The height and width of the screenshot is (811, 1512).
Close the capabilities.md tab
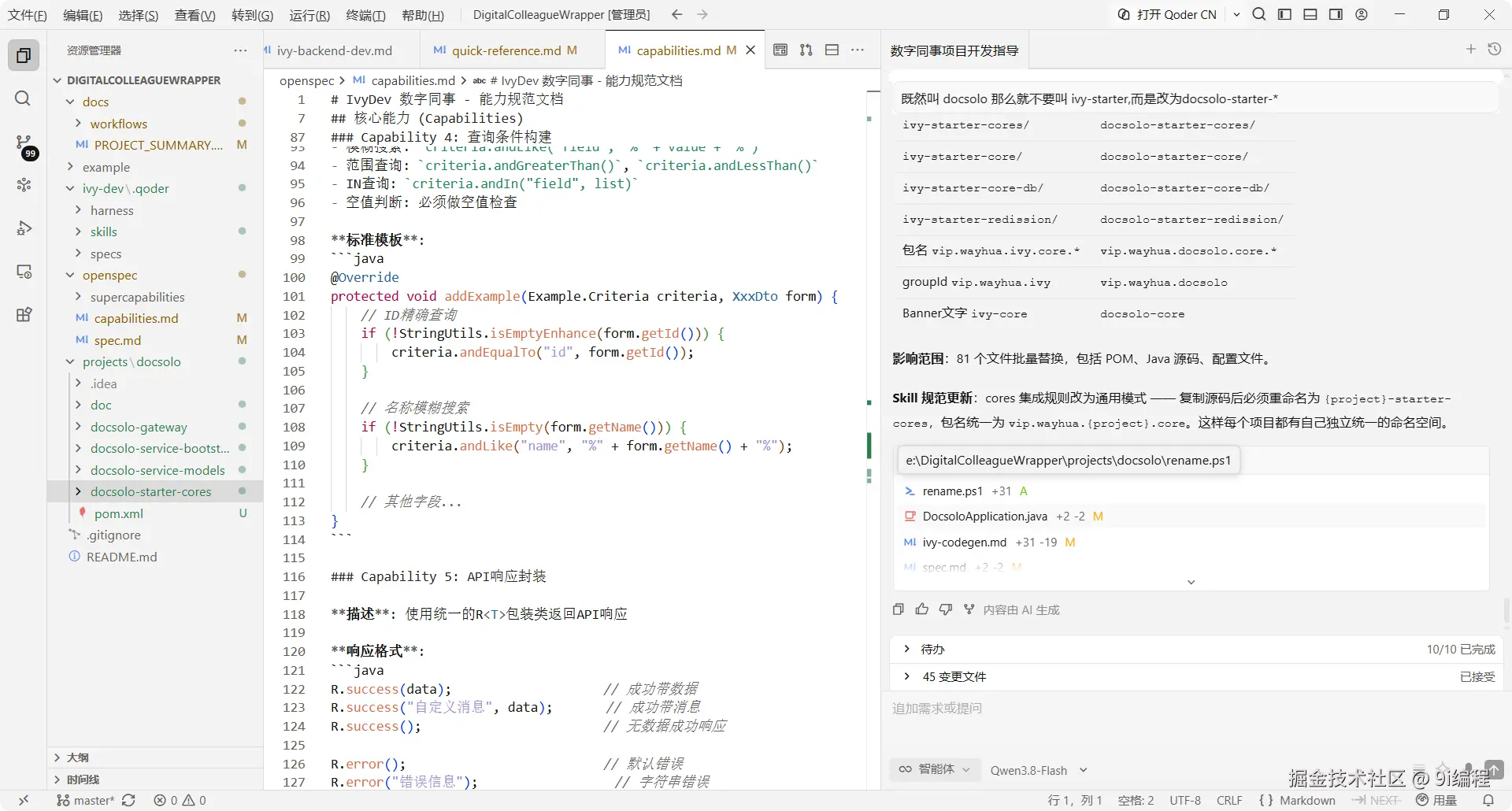pyautogui.click(x=750, y=50)
